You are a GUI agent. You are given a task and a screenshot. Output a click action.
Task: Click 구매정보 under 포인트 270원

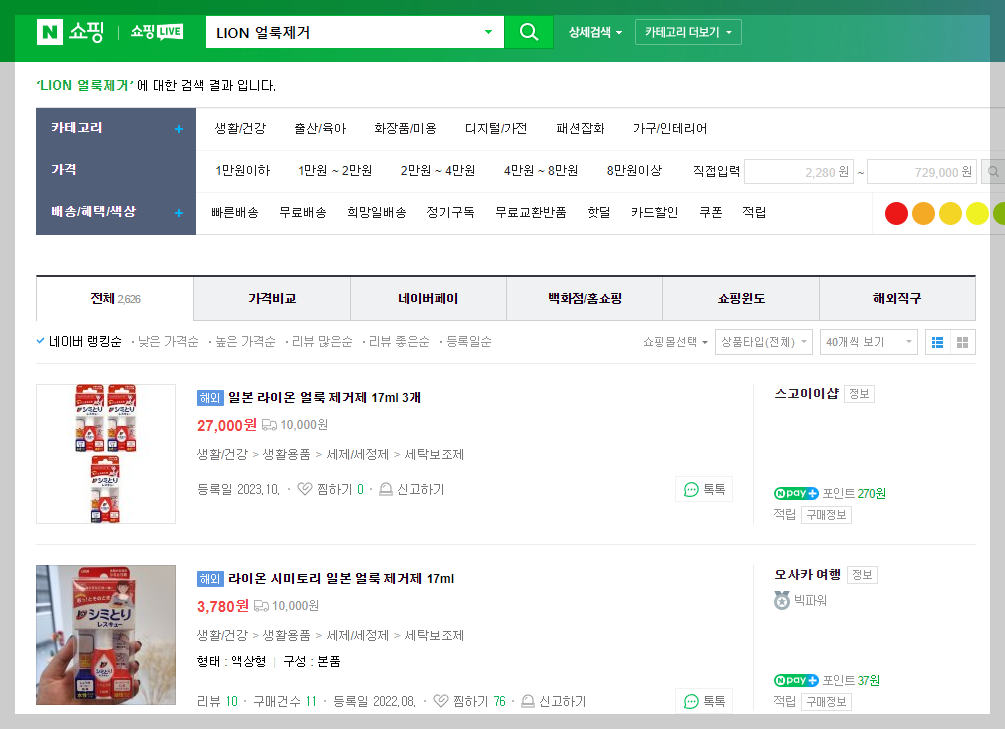(826, 515)
